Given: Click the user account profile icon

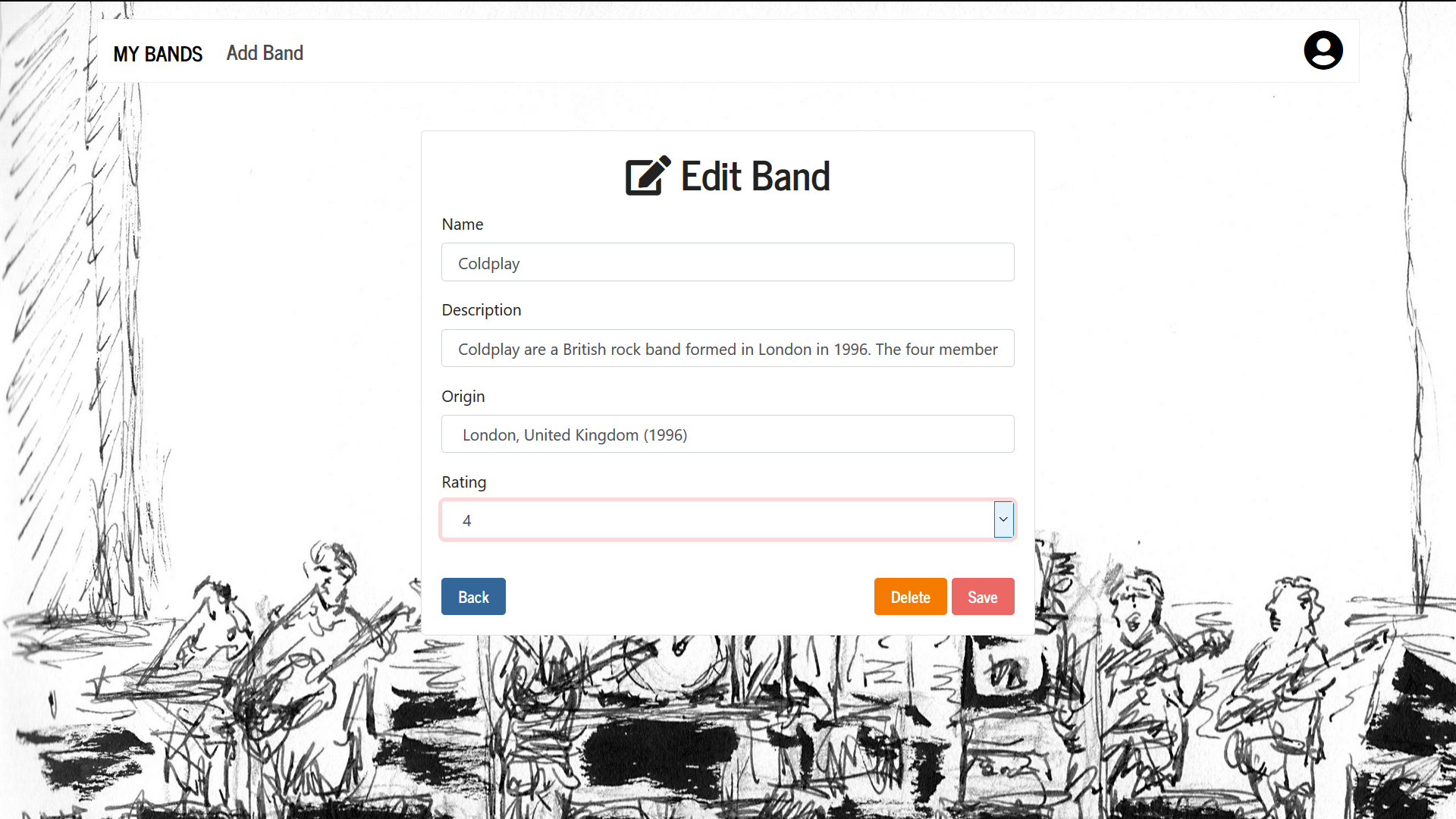Looking at the screenshot, I should 1322,50.
